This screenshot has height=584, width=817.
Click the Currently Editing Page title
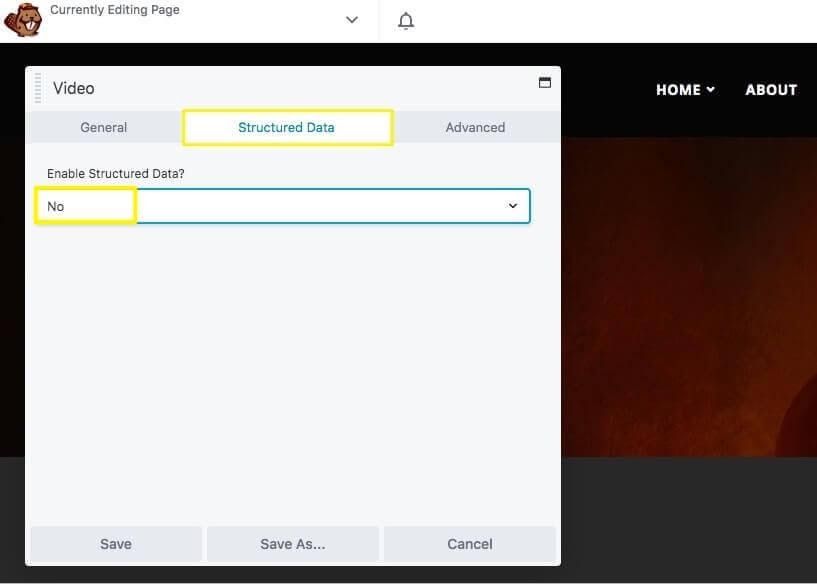tap(115, 10)
